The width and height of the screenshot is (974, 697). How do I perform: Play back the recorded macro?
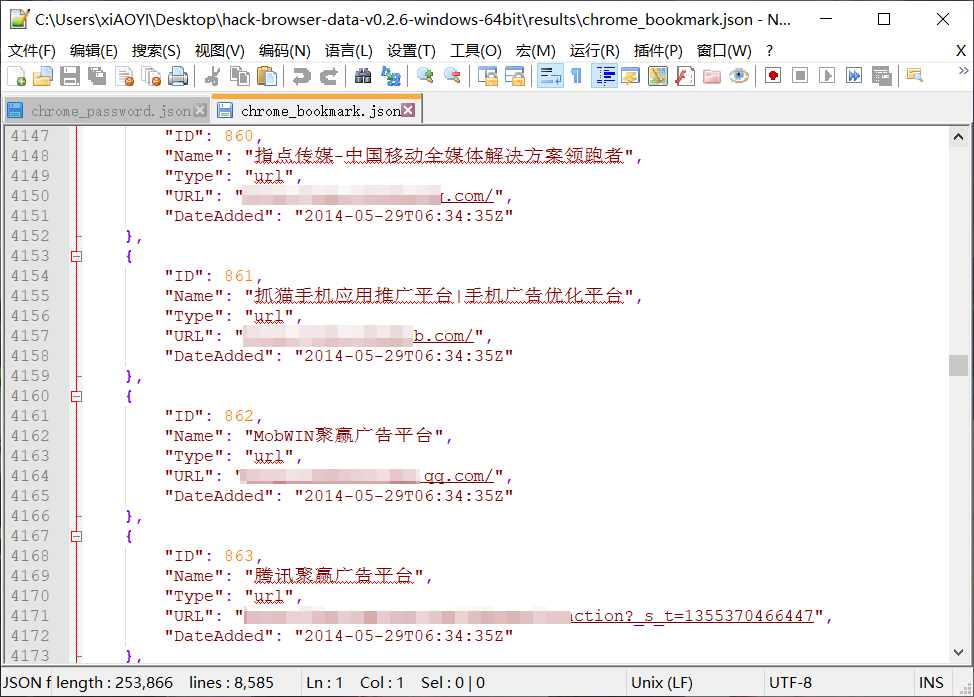coord(827,76)
